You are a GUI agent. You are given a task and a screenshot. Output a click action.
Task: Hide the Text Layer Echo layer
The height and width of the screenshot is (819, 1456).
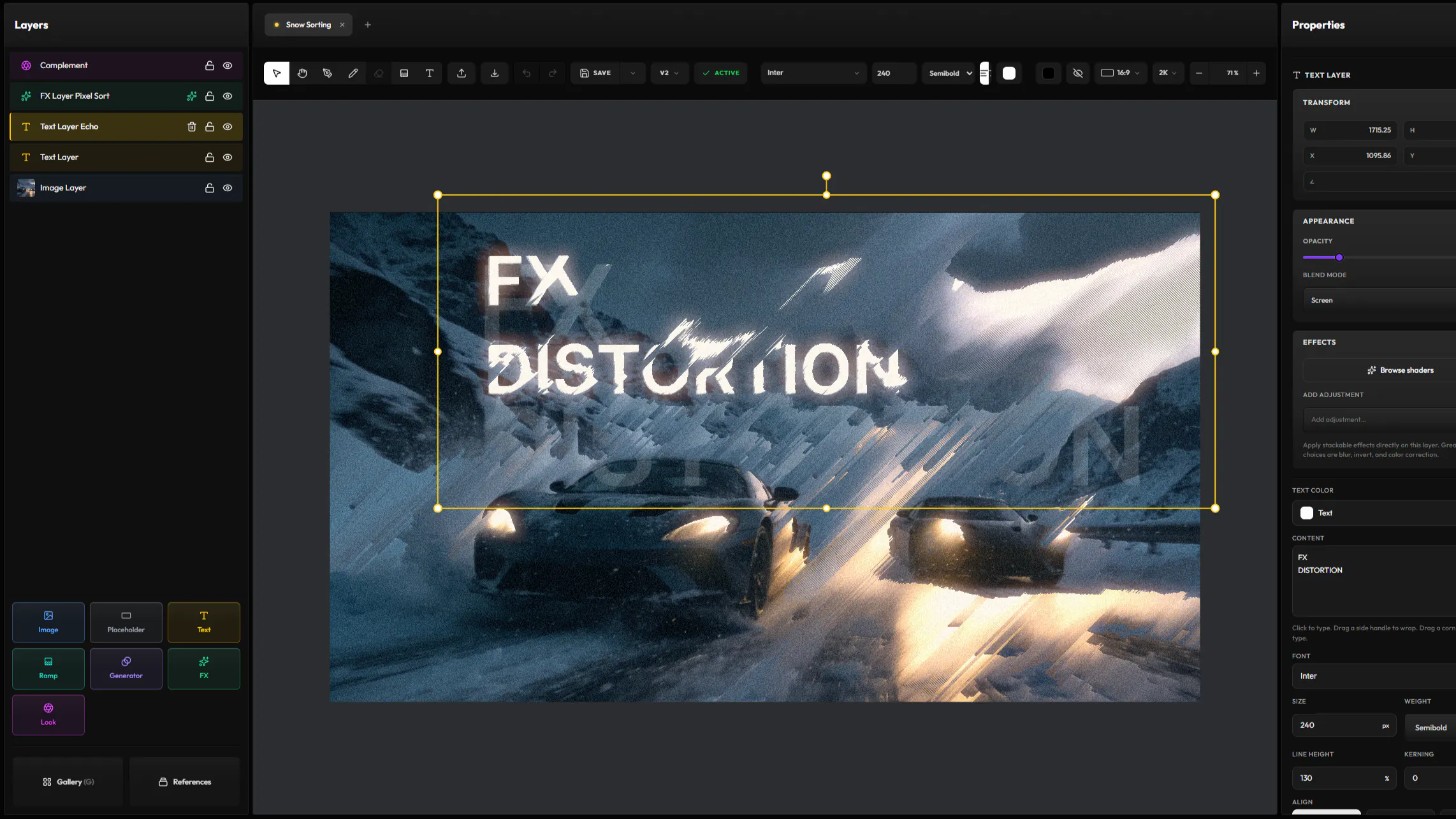coord(228,127)
